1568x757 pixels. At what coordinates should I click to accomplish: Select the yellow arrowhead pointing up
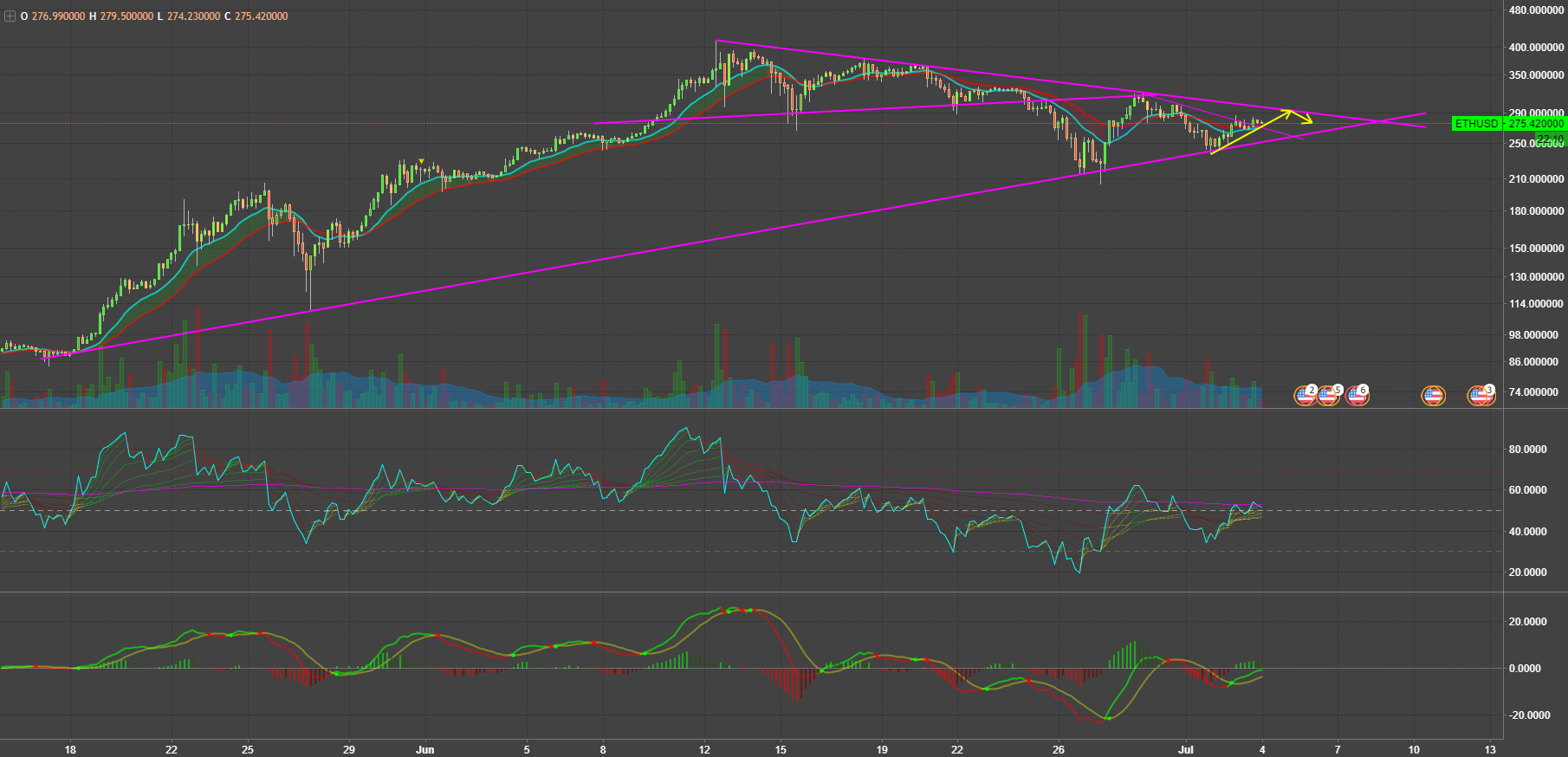click(x=1288, y=112)
